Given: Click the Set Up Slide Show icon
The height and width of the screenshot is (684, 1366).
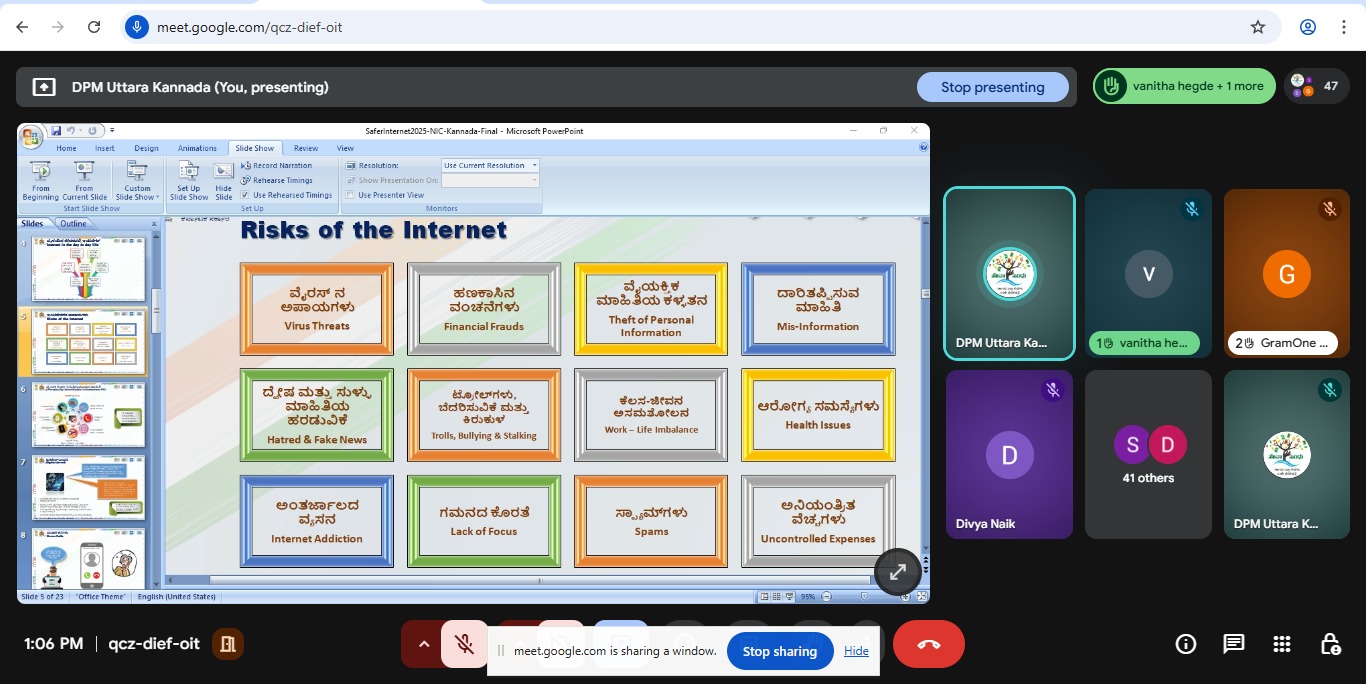Looking at the screenshot, I should tap(188, 180).
